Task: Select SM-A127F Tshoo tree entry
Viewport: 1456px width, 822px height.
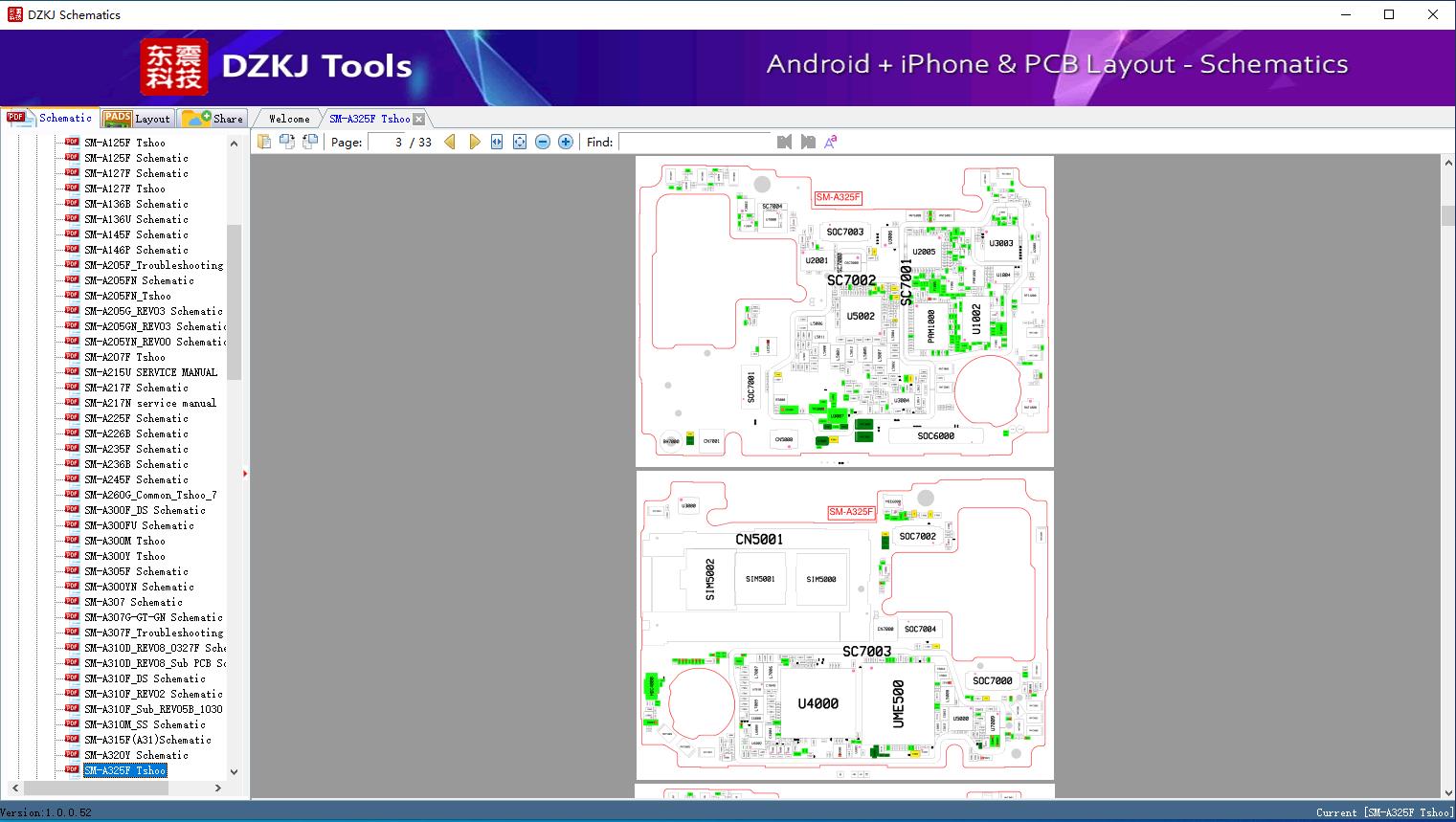Action: coord(124,189)
